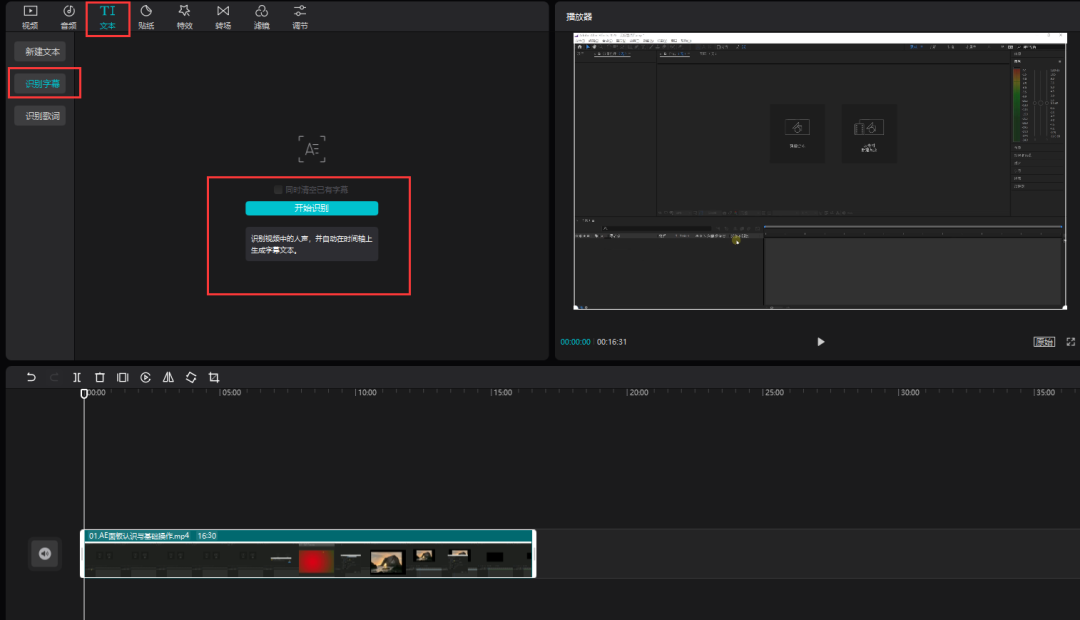
Task: Open the 音频 (Audio) tab
Action: tap(69, 17)
